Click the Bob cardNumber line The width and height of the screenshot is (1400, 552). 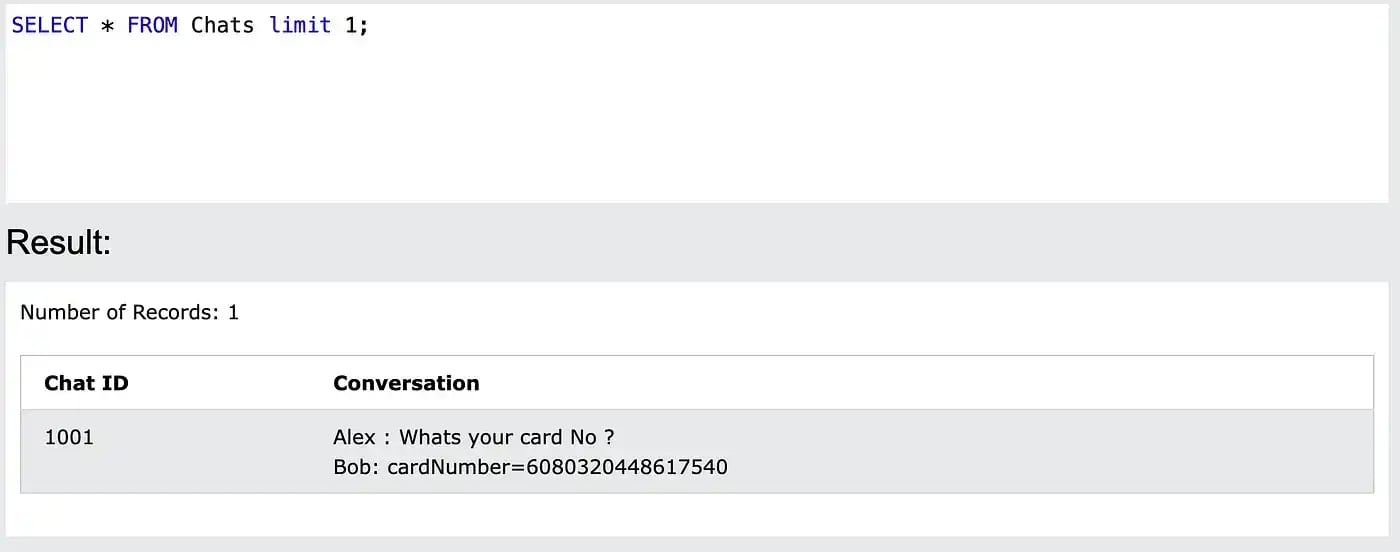coord(530,466)
